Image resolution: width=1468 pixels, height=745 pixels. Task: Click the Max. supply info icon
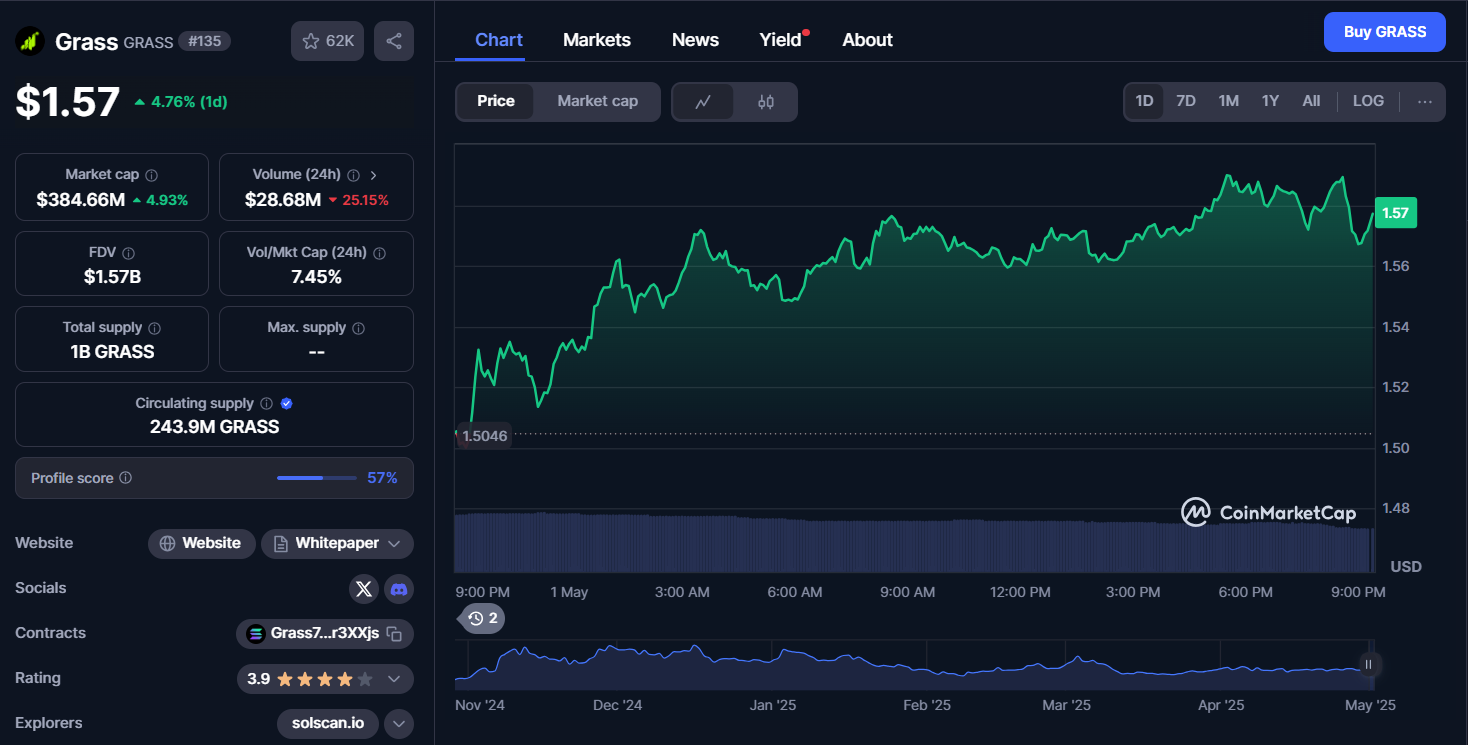click(x=359, y=328)
